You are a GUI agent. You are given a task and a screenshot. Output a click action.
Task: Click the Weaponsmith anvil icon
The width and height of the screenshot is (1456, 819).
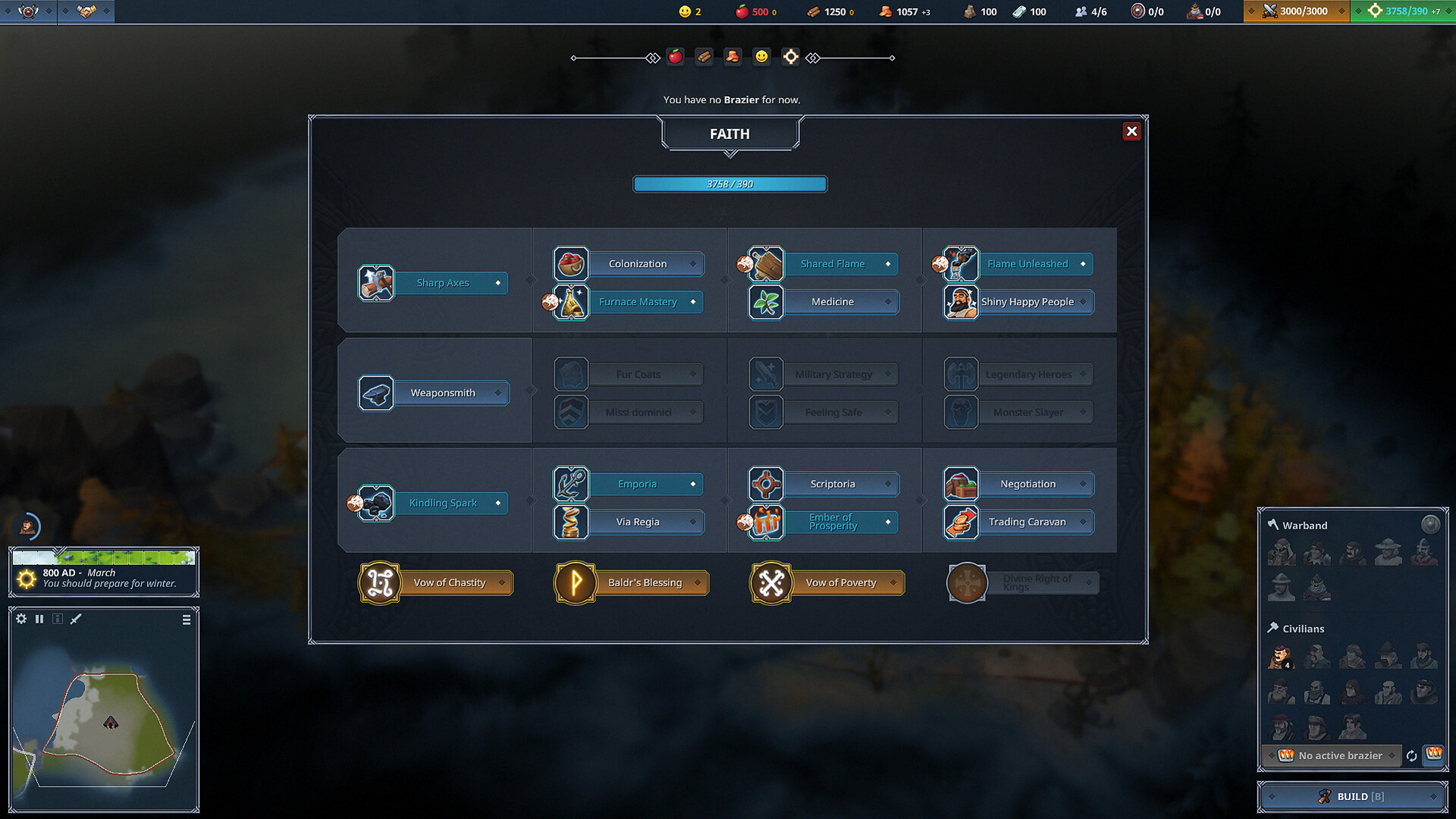point(375,393)
